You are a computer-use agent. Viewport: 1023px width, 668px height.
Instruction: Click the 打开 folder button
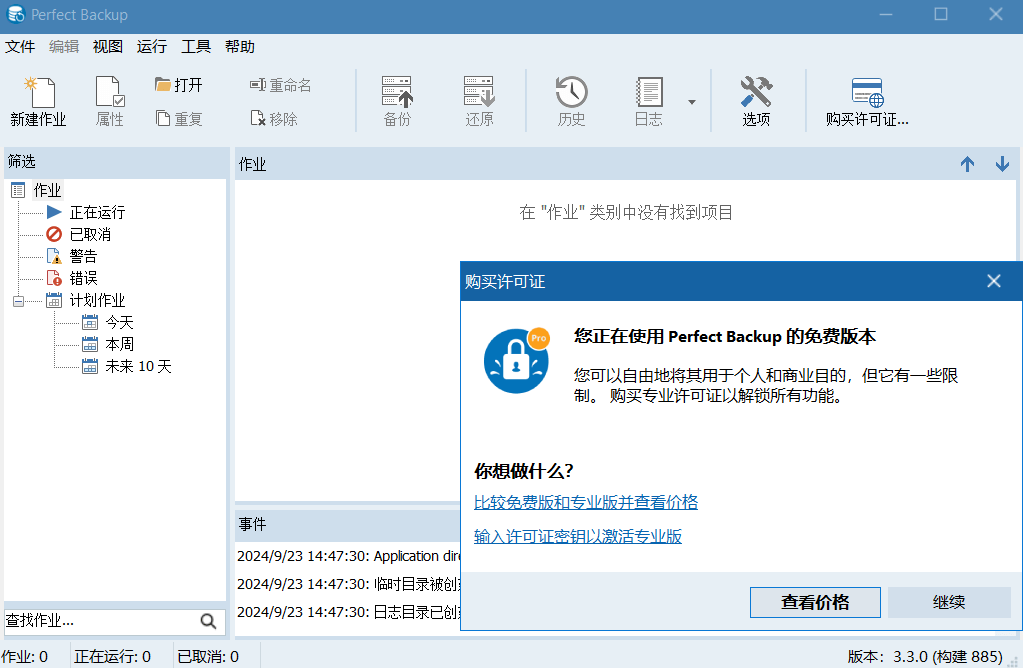pos(179,85)
